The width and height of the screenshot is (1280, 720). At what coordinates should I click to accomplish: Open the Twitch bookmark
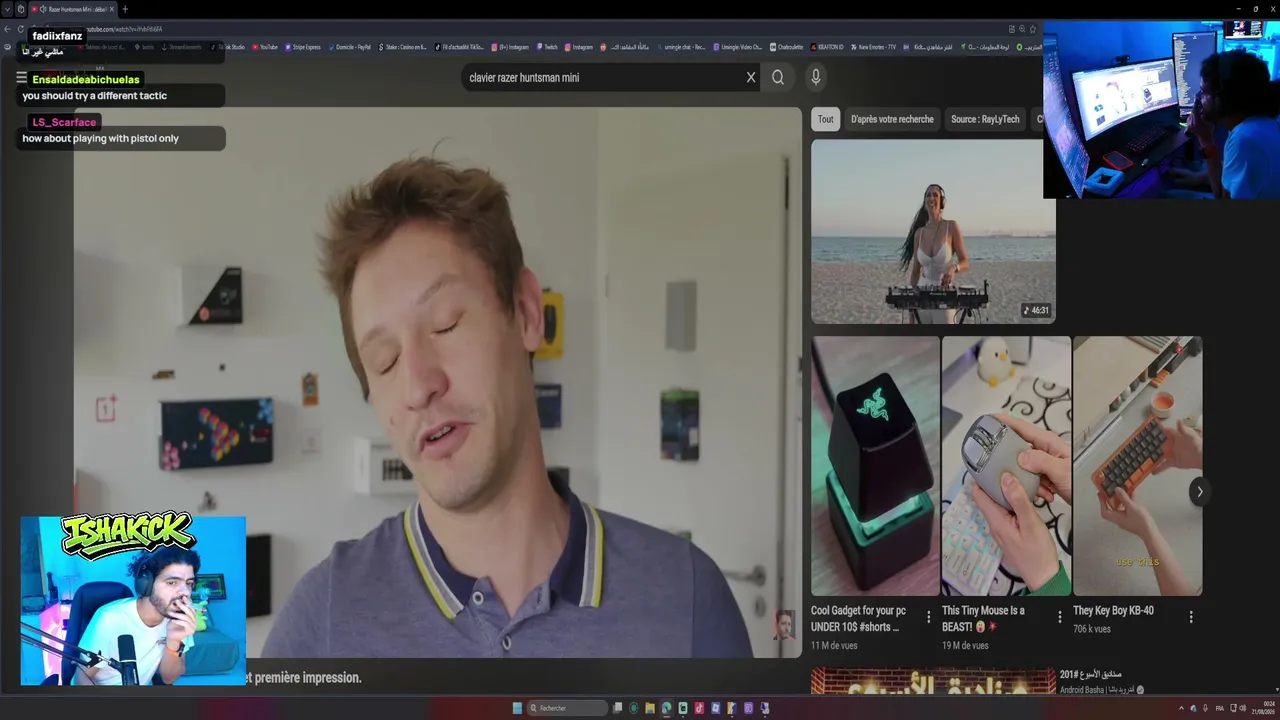point(547,47)
